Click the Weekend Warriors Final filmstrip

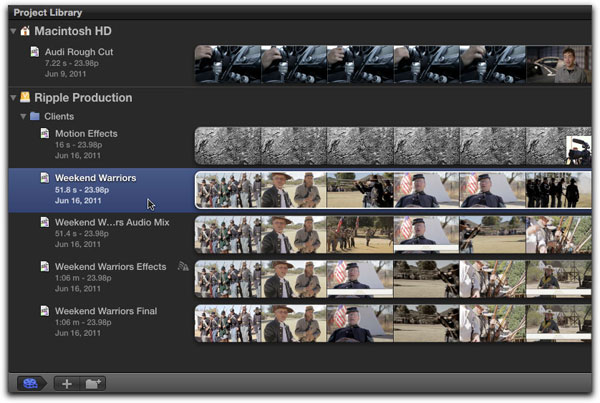coord(393,323)
